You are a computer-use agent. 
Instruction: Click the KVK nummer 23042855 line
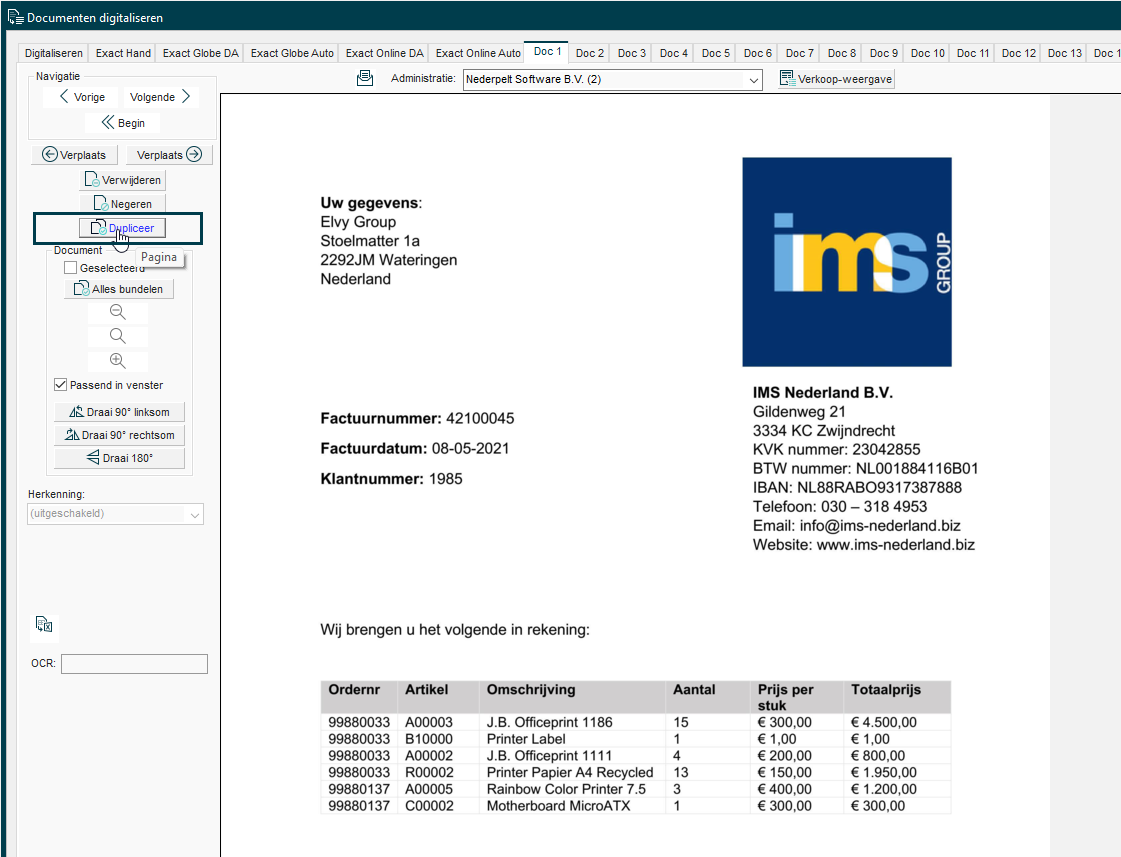(836, 450)
